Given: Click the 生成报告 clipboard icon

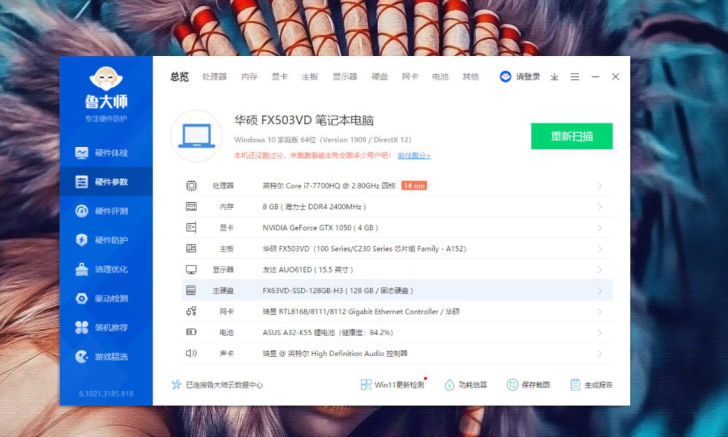Looking at the screenshot, I should (575, 385).
